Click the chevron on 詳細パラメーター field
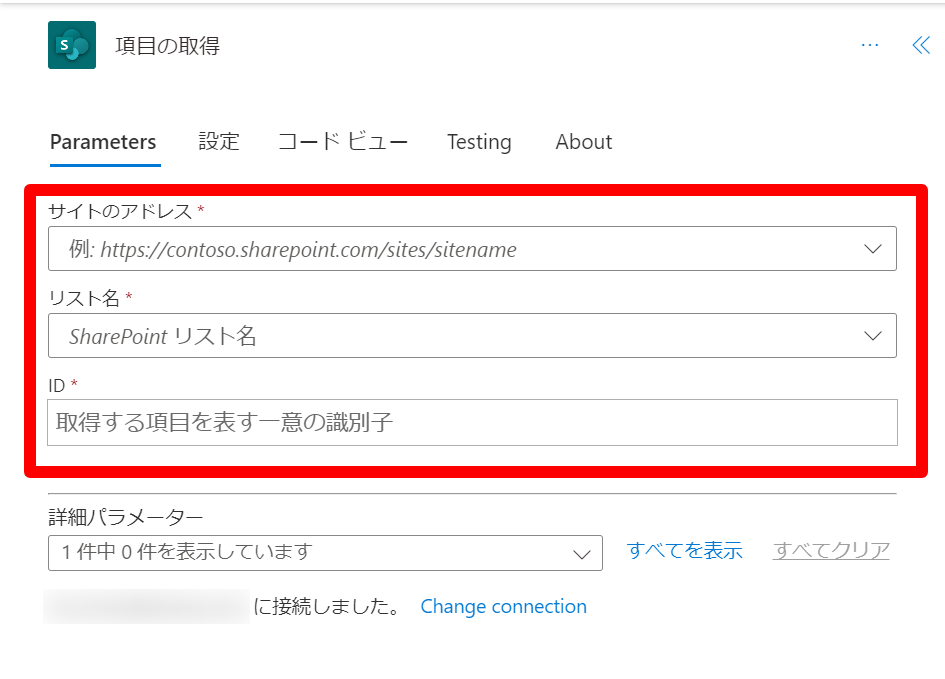The width and height of the screenshot is (945, 679). pyautogui.click(x=583, y=551)
